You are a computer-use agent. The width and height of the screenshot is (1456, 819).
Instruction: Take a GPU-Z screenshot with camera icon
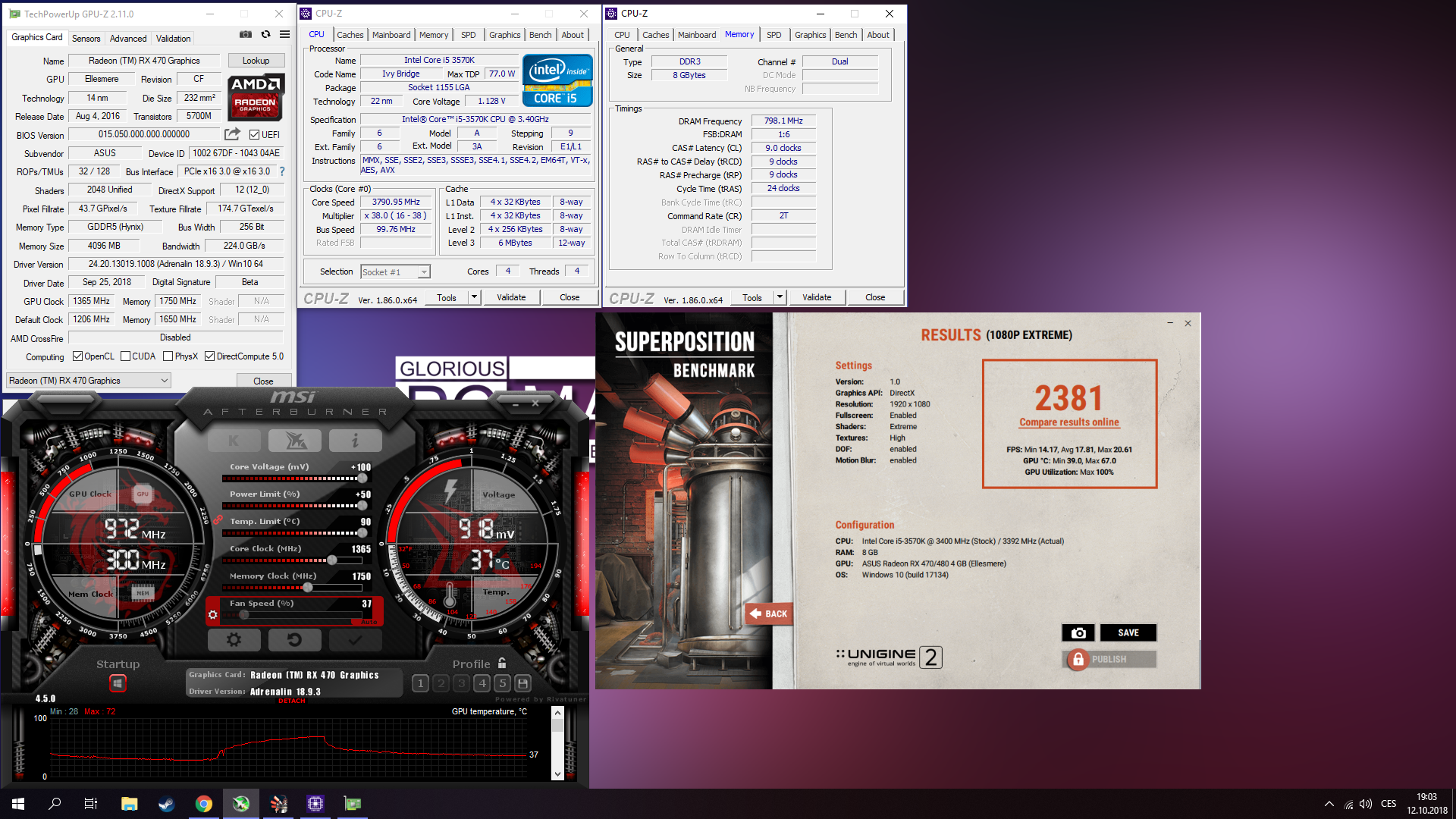coord(246,35)
